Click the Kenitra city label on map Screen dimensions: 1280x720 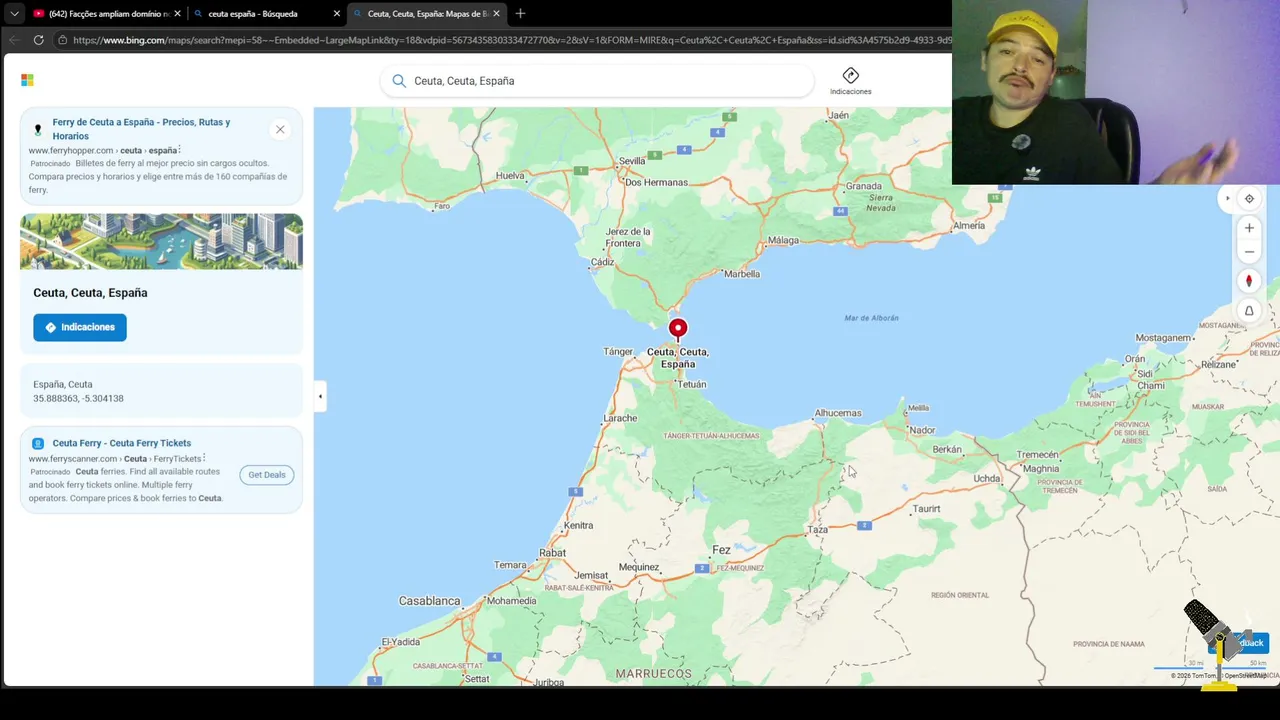coord(578,525)
